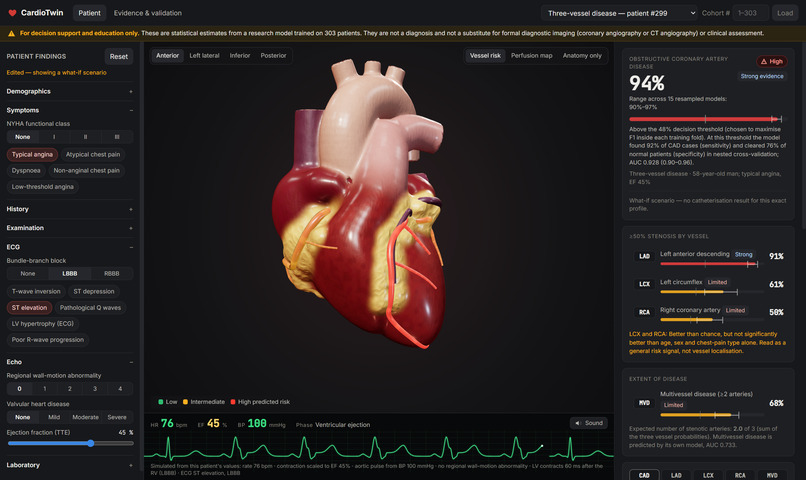Toggle the Non-anginal chest pain chip
Viewport: 806px width, 480px height.
(x=86, y=171)
